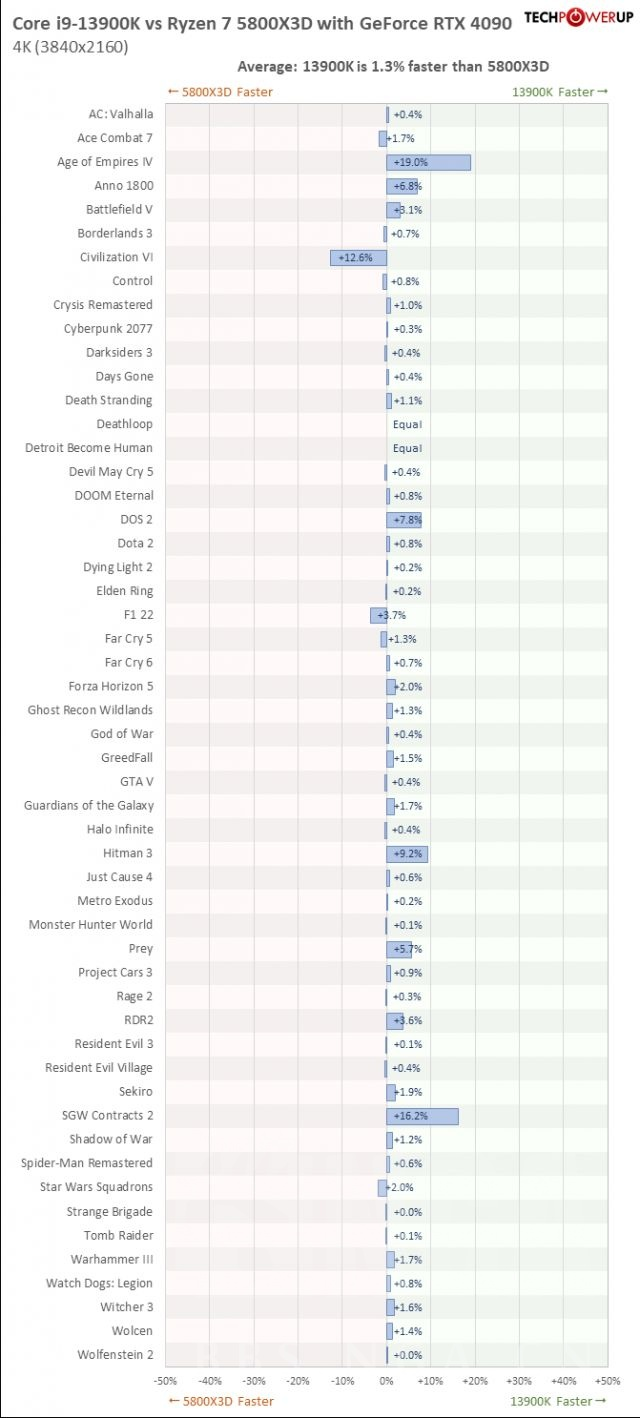Click the Hitman 3 +9.2% bar
Image resolution: width=640 pixels, height=1418 pixels.
(x=406, y=853)
